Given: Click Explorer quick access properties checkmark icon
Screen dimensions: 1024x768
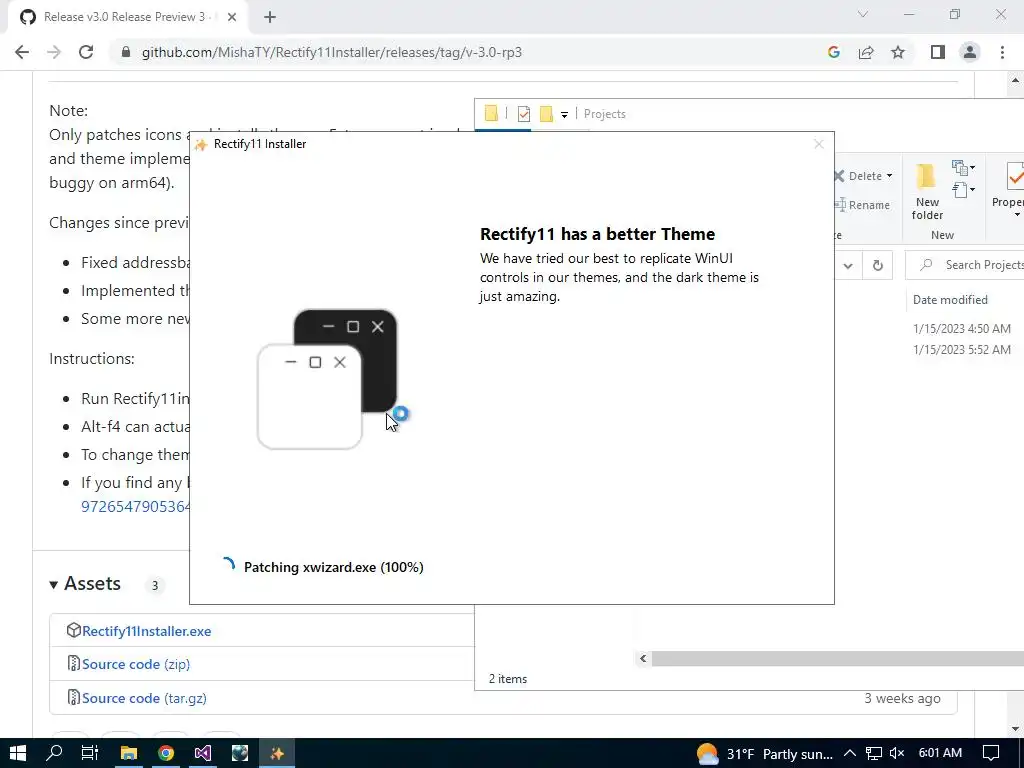Looking at the screenshot, I should click(x=524, y=114).
